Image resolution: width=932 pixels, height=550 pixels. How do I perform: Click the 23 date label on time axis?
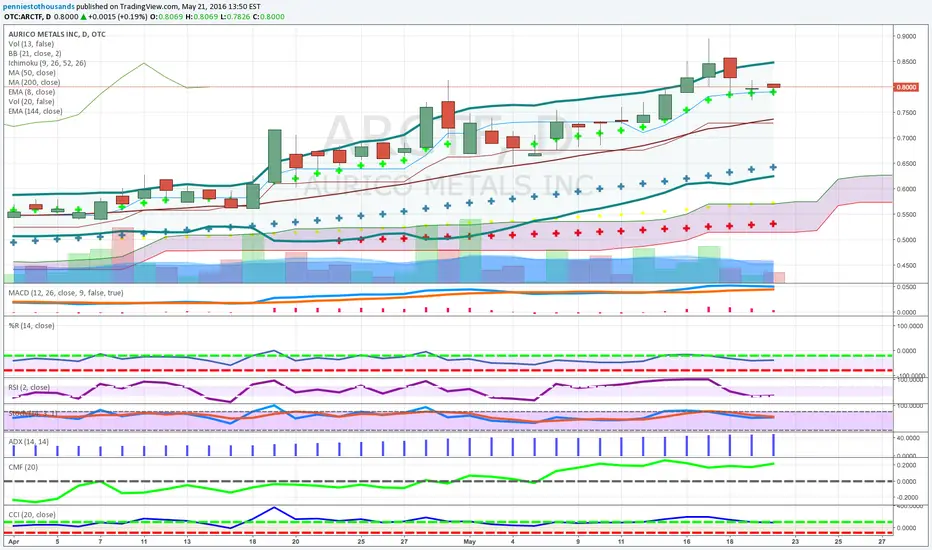click(795, 542)
